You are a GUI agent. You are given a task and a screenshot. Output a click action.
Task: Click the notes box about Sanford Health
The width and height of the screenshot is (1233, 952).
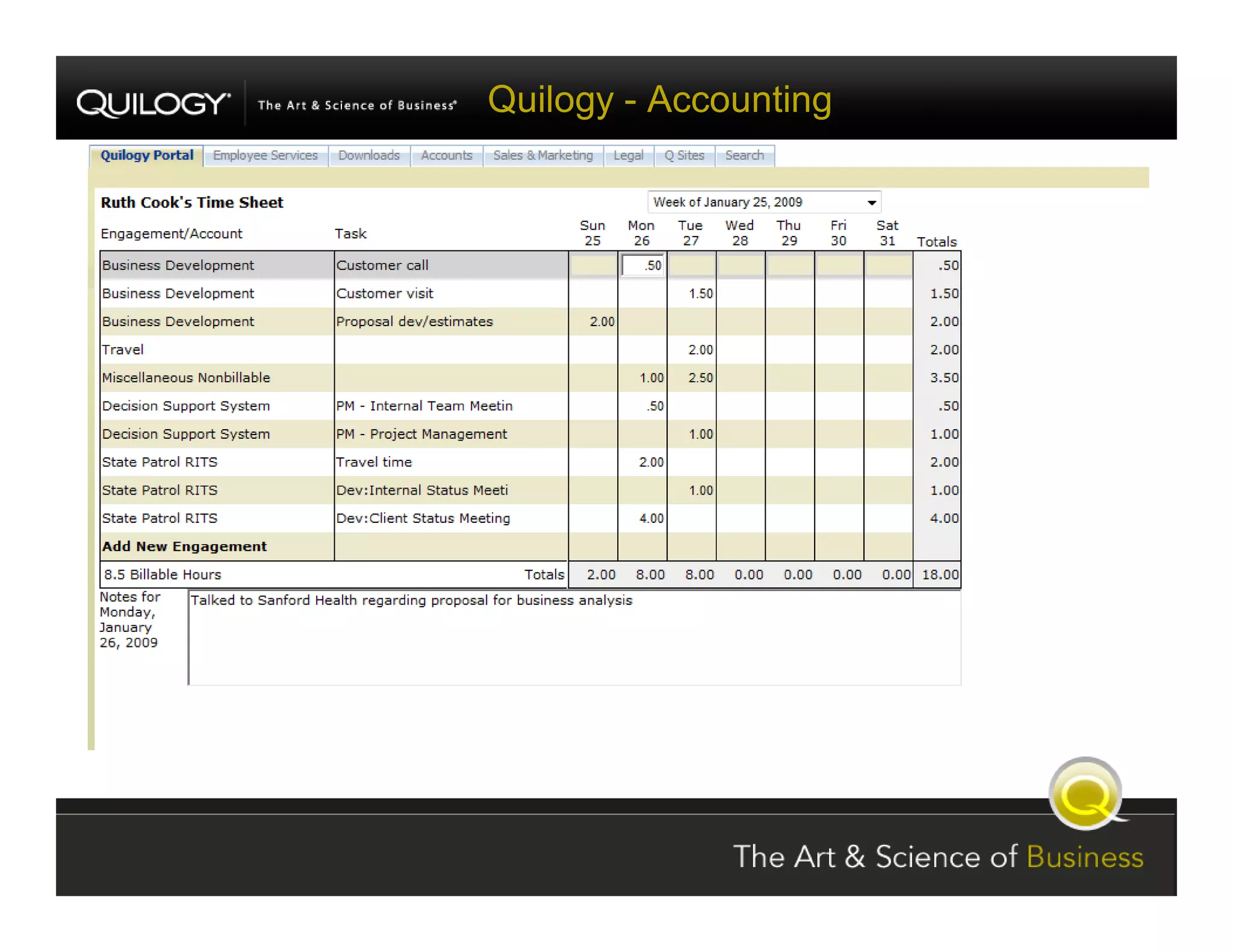pyautogui.click(x=574, y=638)
